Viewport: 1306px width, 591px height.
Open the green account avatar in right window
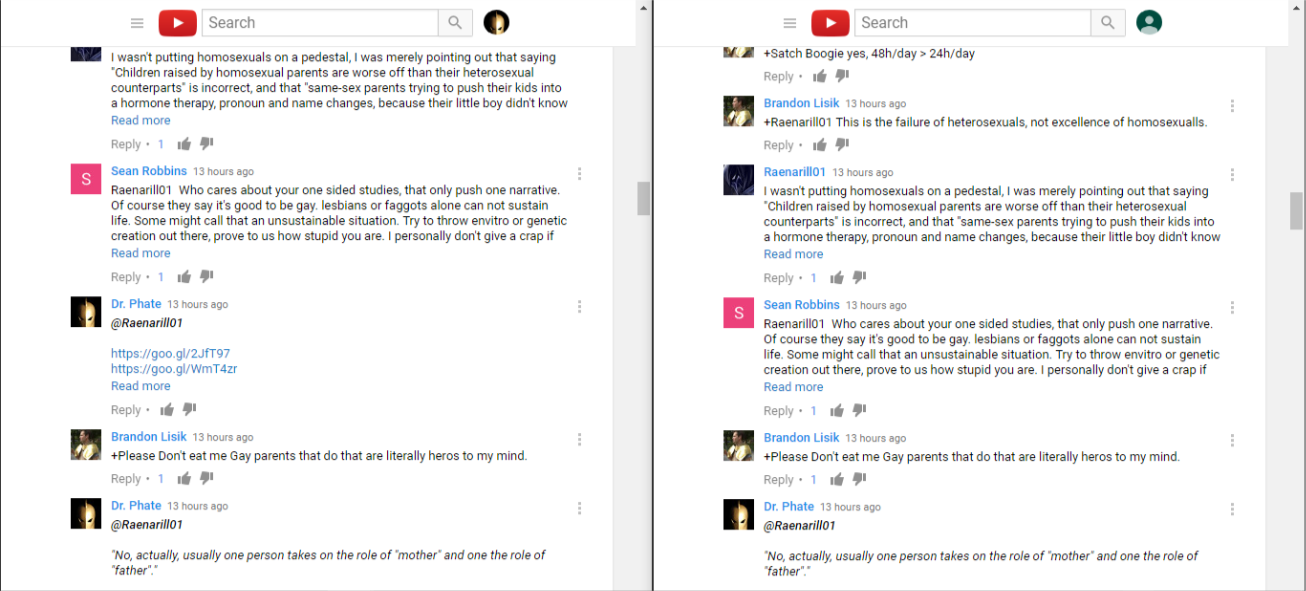[x=1149, y=22]
